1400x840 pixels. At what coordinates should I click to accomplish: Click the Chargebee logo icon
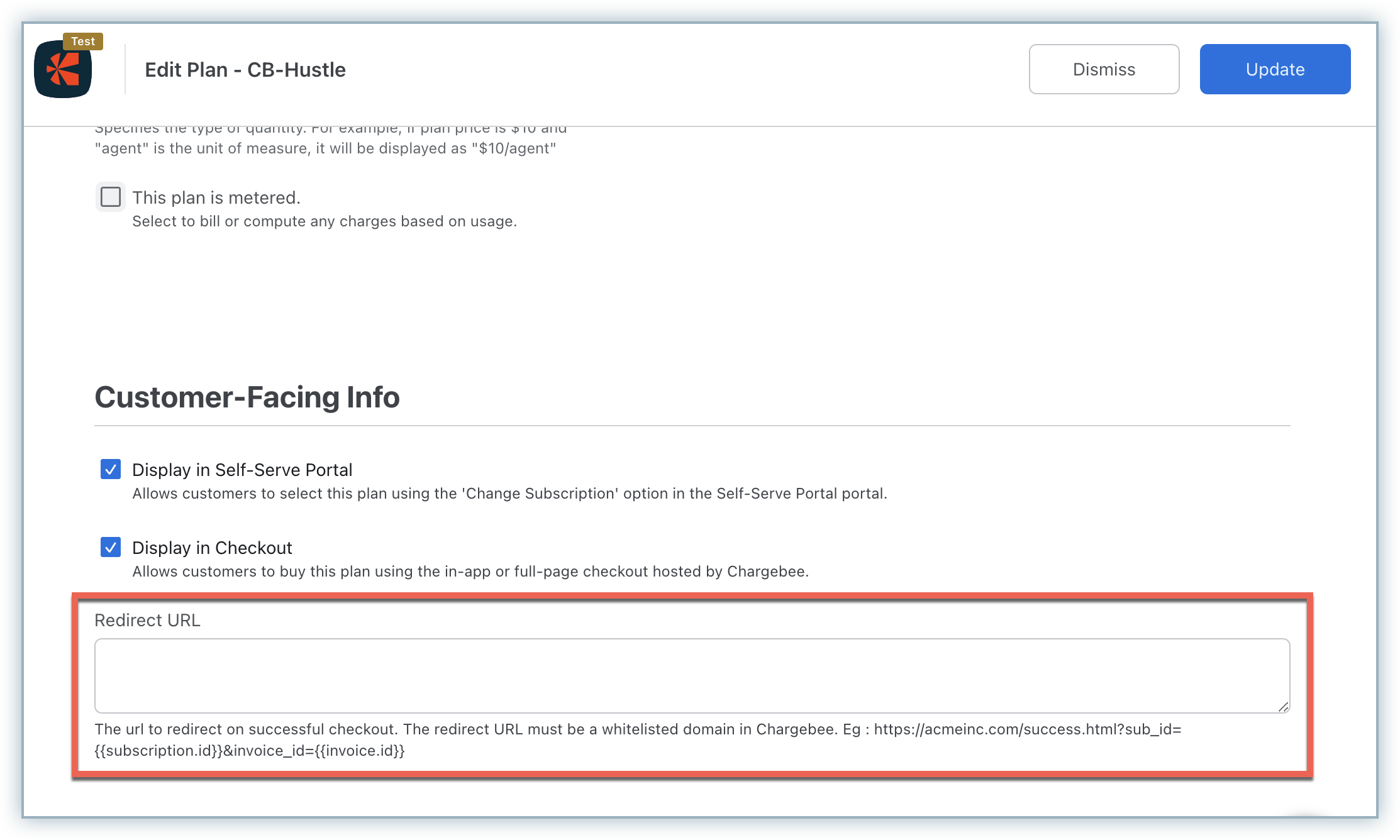coord(63,70)
